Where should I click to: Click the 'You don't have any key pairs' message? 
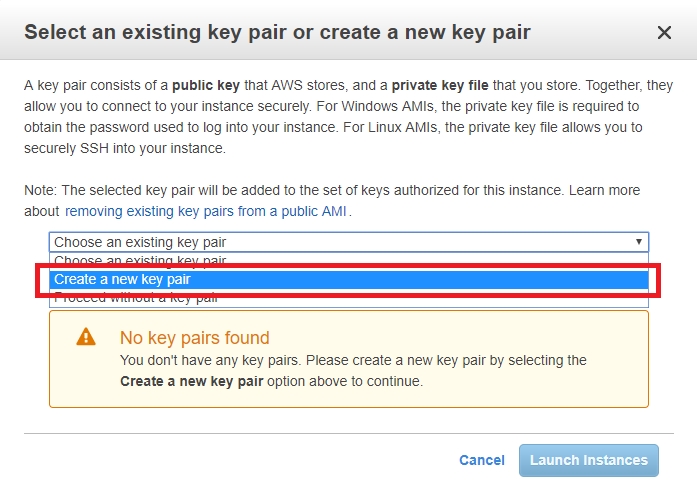[353, 371]
